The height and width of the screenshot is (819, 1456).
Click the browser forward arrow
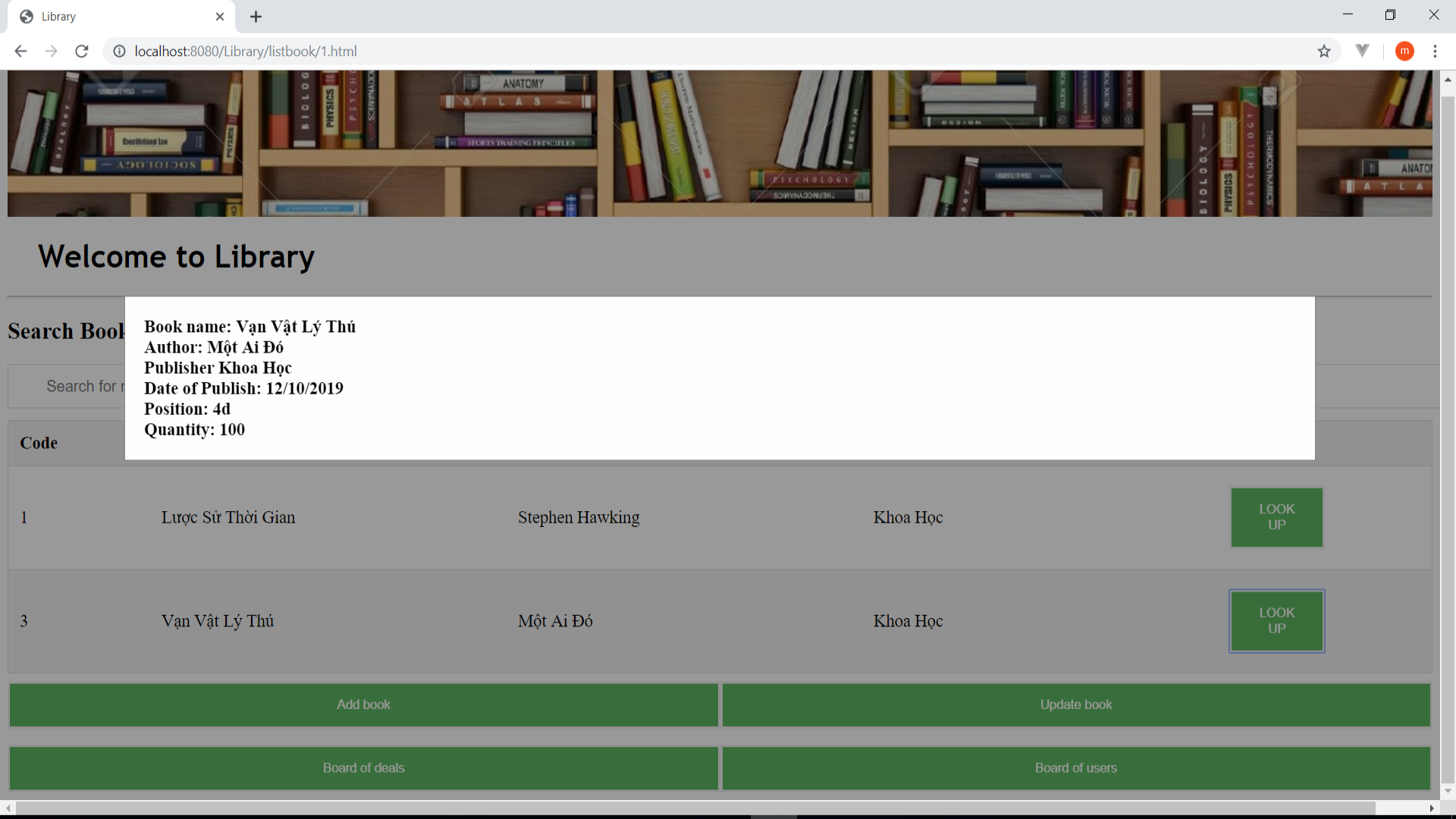click(51, 51)
